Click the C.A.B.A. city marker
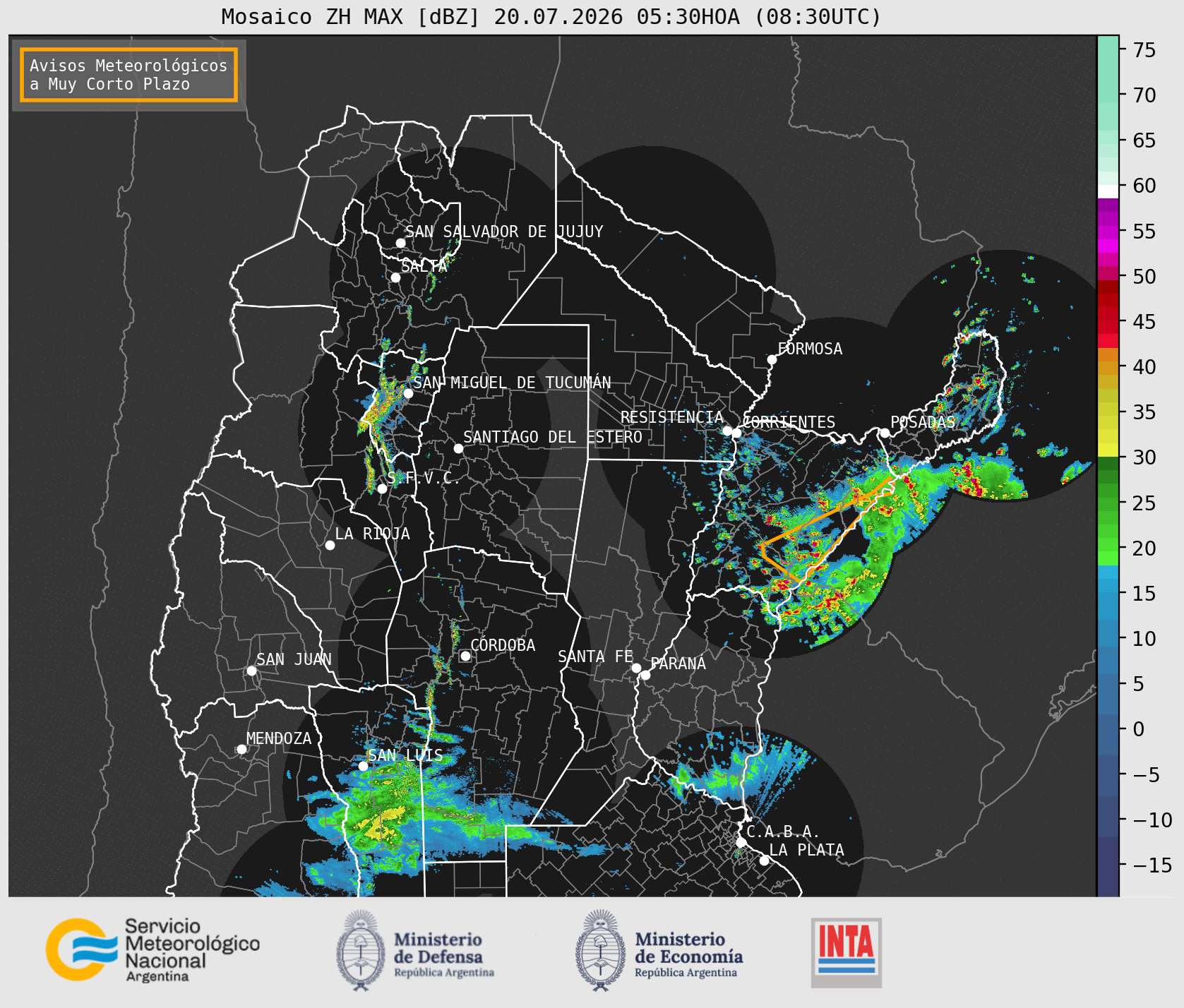The height and width of the screenshot is (1008, 1184). 741,842
